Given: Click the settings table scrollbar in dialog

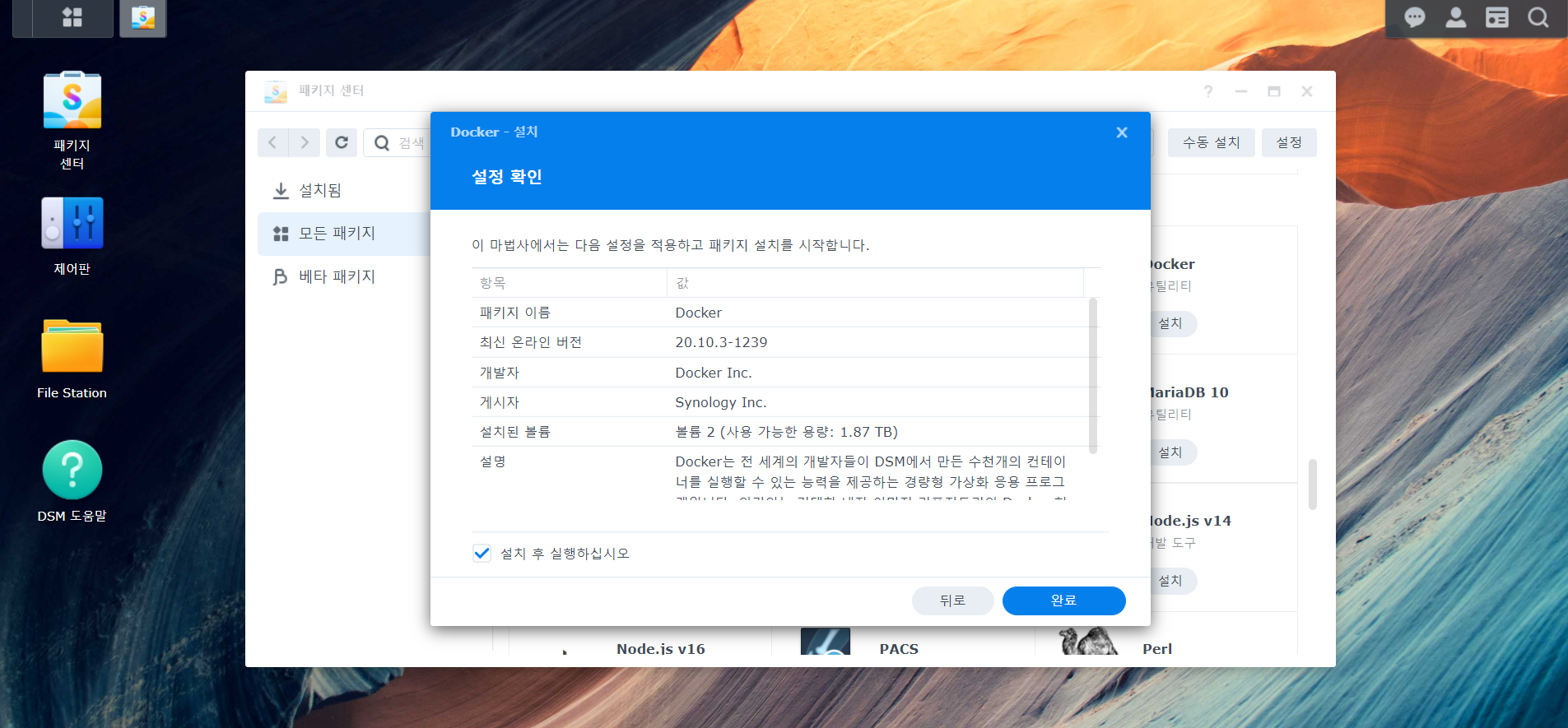Looking at the screenshot, I should (x=1093, y=376).
